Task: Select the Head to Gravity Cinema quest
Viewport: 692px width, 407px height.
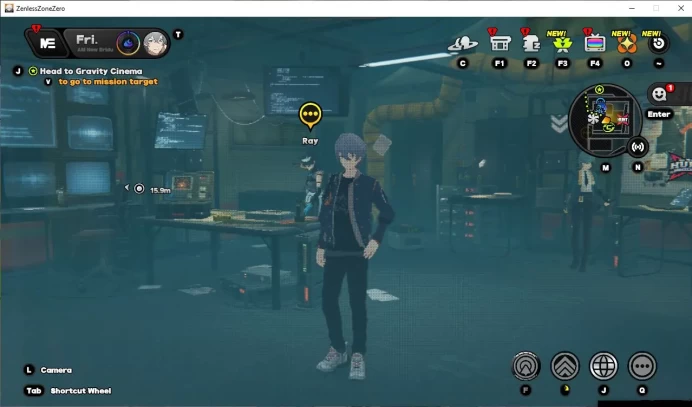Action: click(x=91, y=71)
